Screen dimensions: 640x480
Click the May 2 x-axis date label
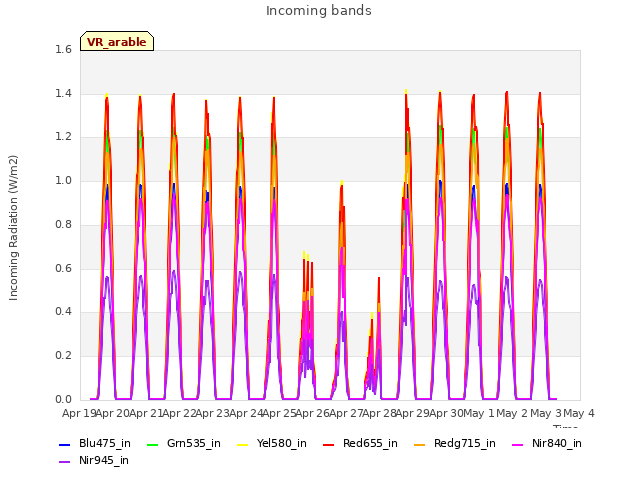(x=512, y=413)
